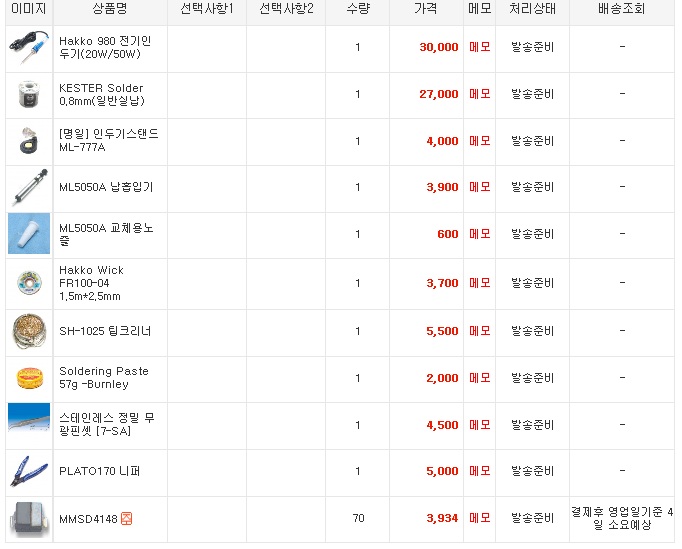Screen dimensions: 682x549
Task: Open MMSD4148 product link
Action: 88,519
